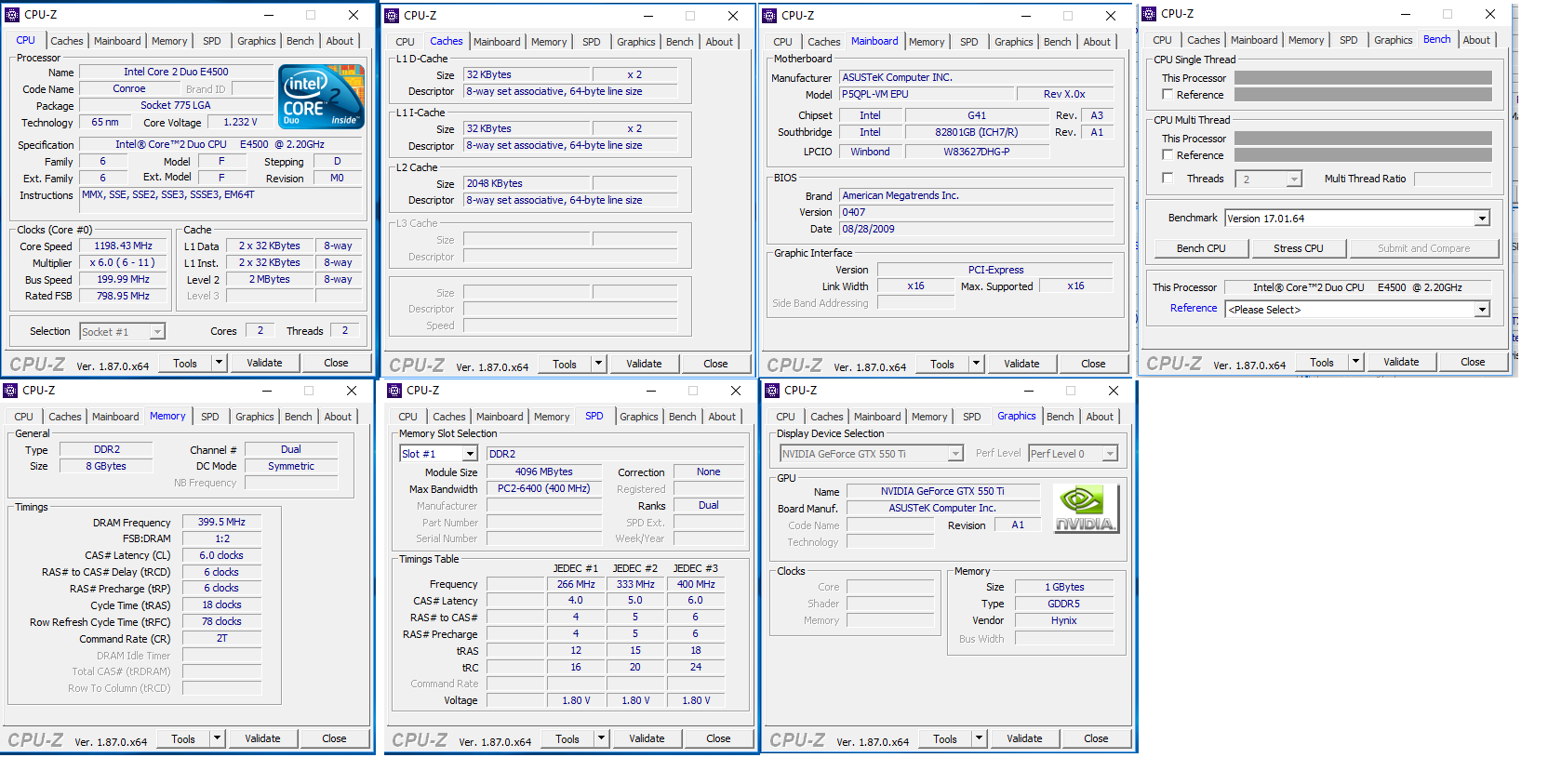Screen dimensions: 1548x784
Task: Click the American Megatrends Inc. BIOS brand
Action: tap(976, 195)
